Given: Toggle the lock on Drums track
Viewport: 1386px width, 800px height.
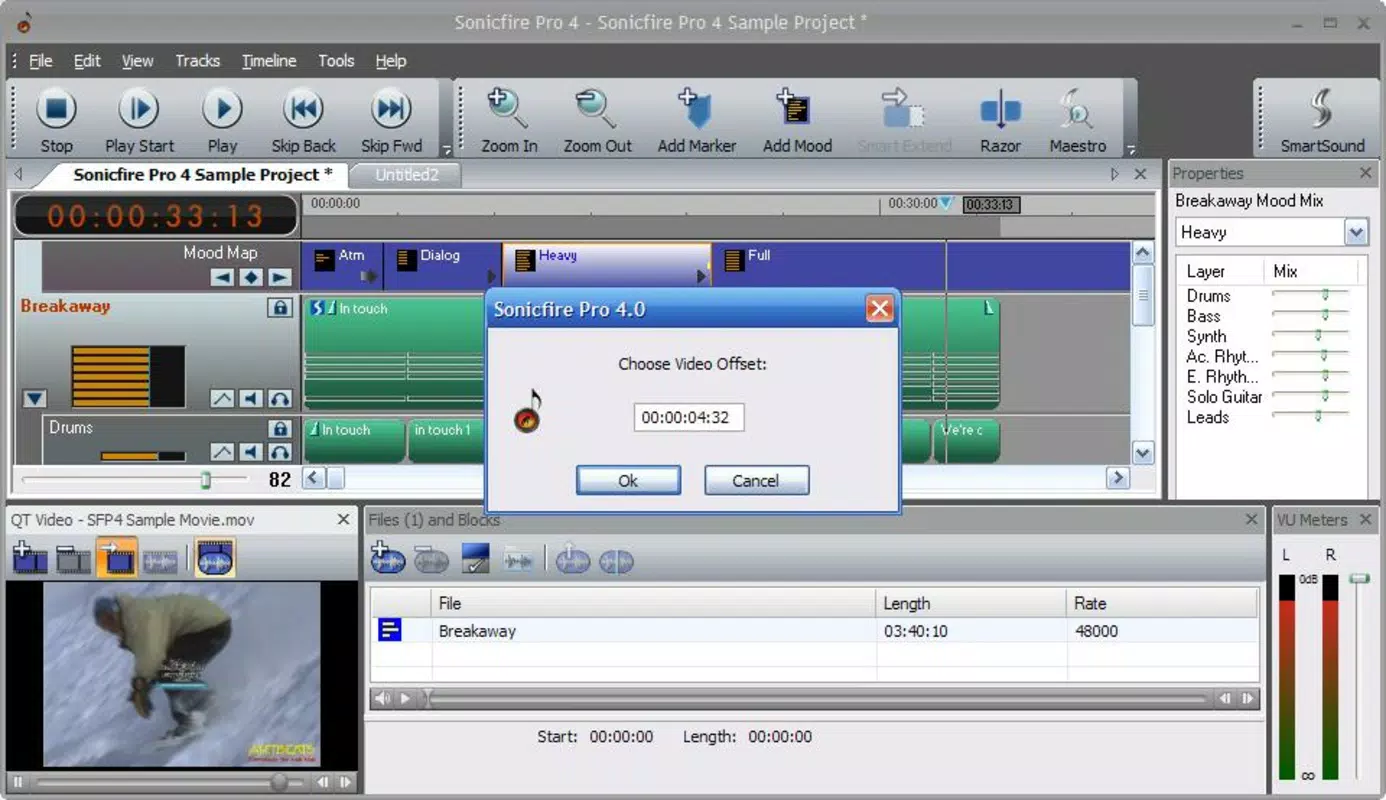Looking at the screenshot, I should [280, 429].
